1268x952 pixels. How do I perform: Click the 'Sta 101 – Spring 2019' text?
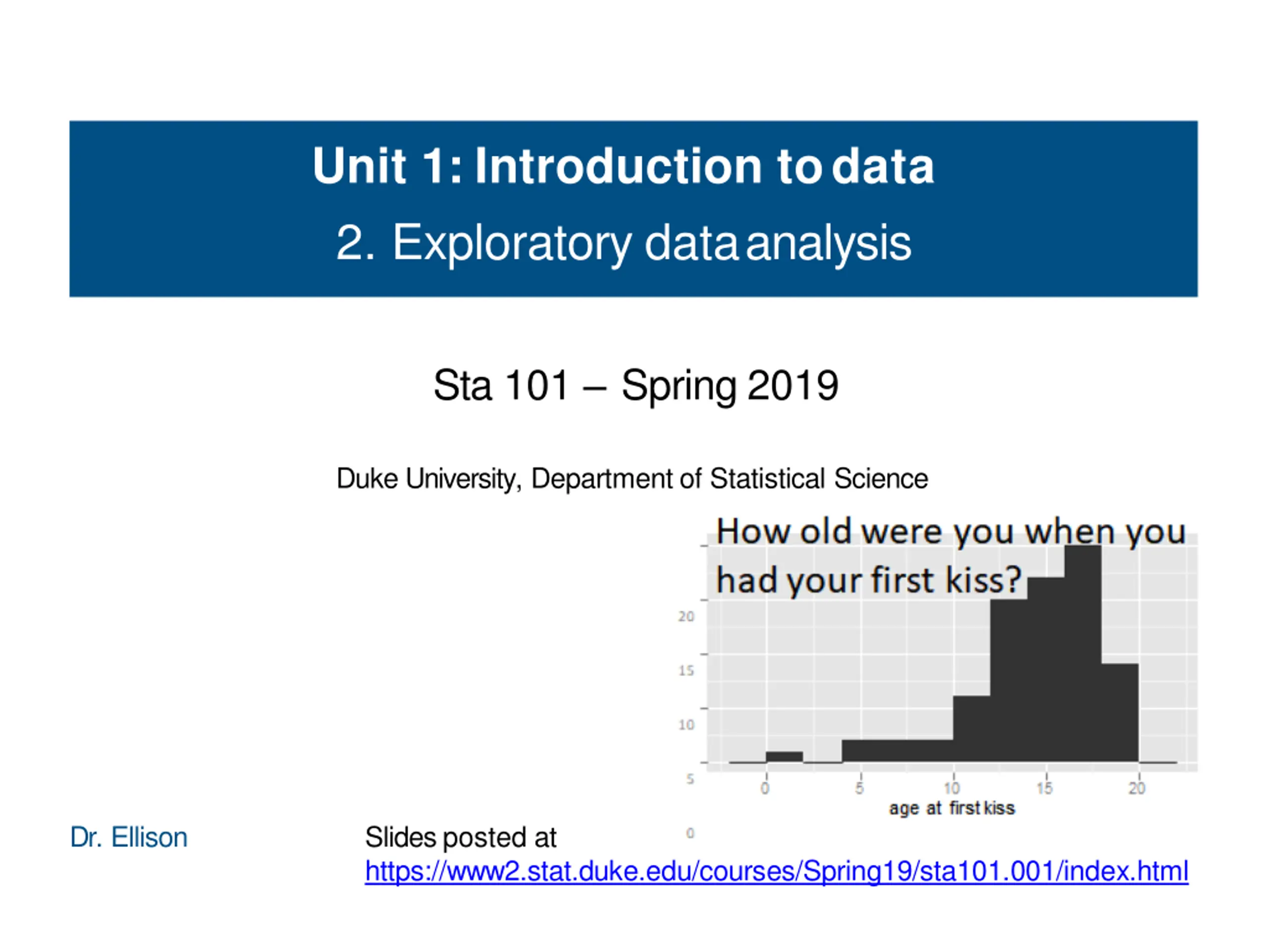coord(635,385)
